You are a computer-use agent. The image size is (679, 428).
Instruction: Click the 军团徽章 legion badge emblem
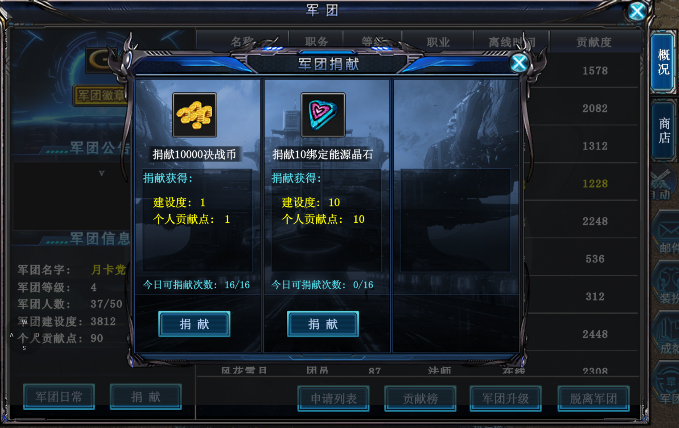point(100,95)
